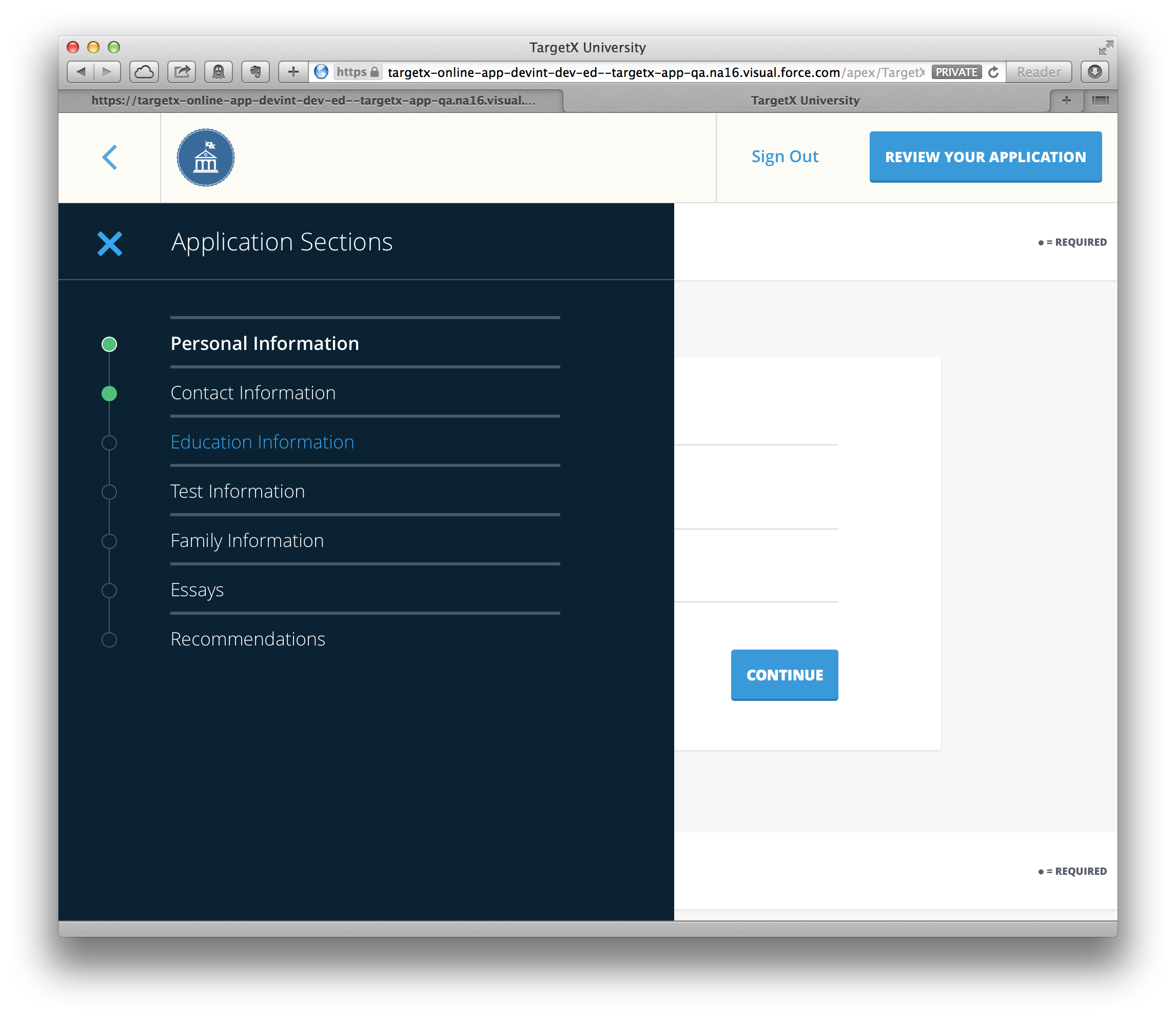1176x1018 pixels.
Task: Click the completion dot beside Contact Information
Action: 109,393
